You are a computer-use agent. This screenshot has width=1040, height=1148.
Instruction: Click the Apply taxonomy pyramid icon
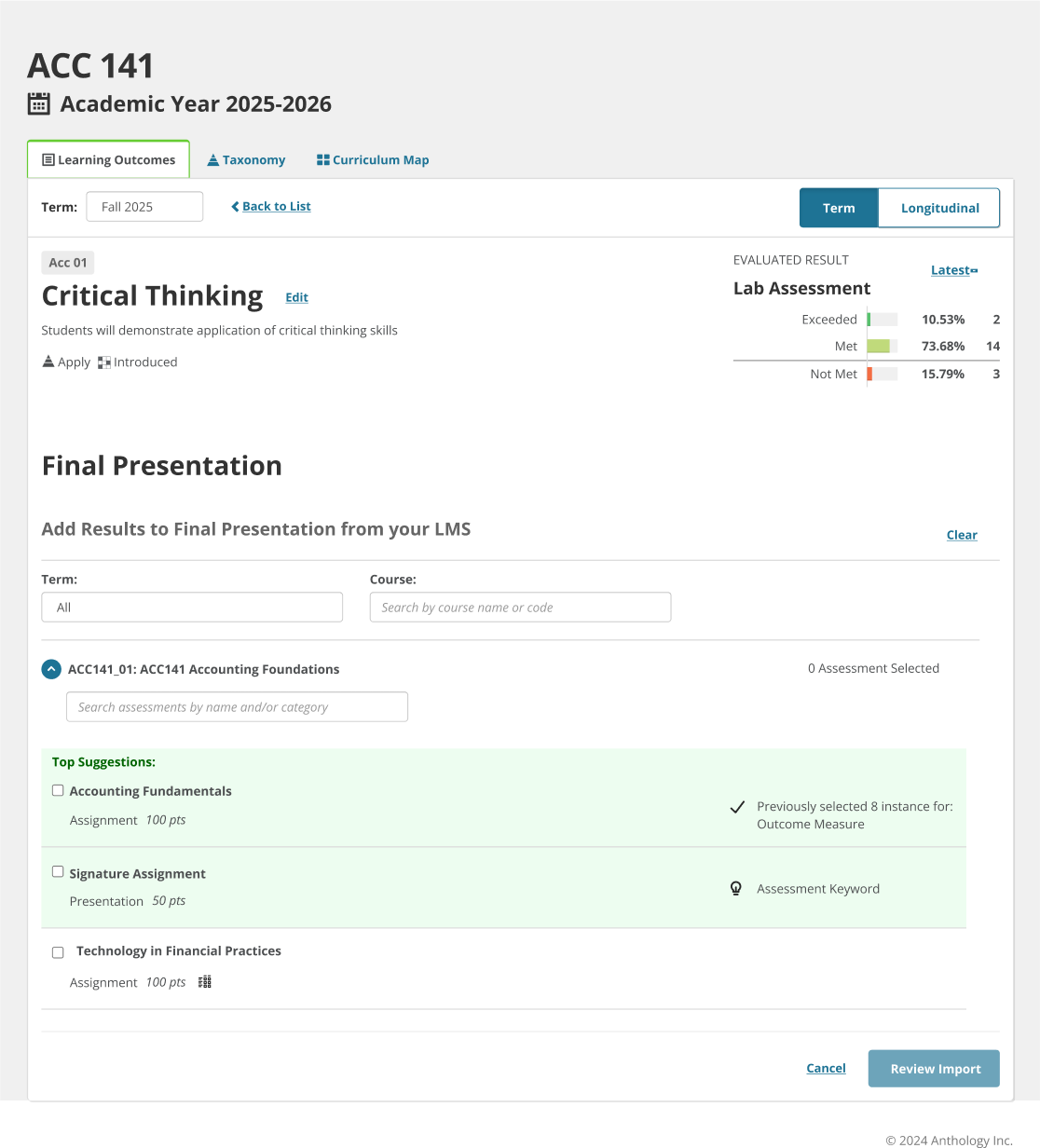point(48,362)
